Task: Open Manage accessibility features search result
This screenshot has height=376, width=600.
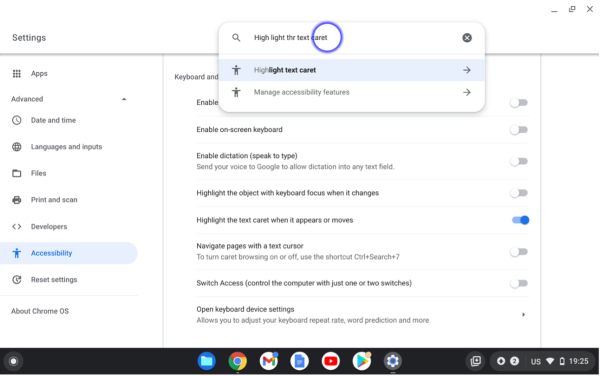Action: click(352, 92)
